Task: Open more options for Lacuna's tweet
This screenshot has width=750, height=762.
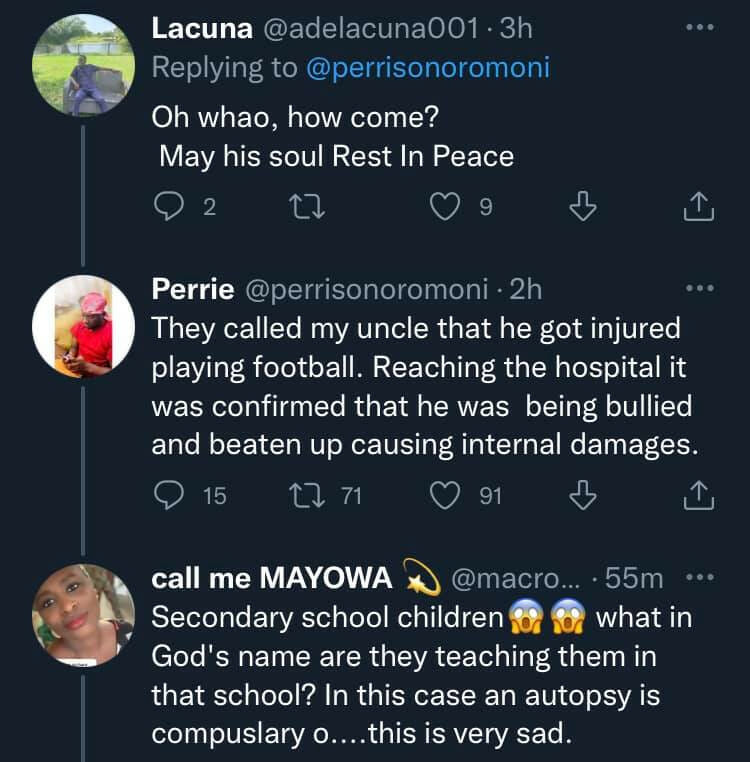Action: (x=700, y=29)
